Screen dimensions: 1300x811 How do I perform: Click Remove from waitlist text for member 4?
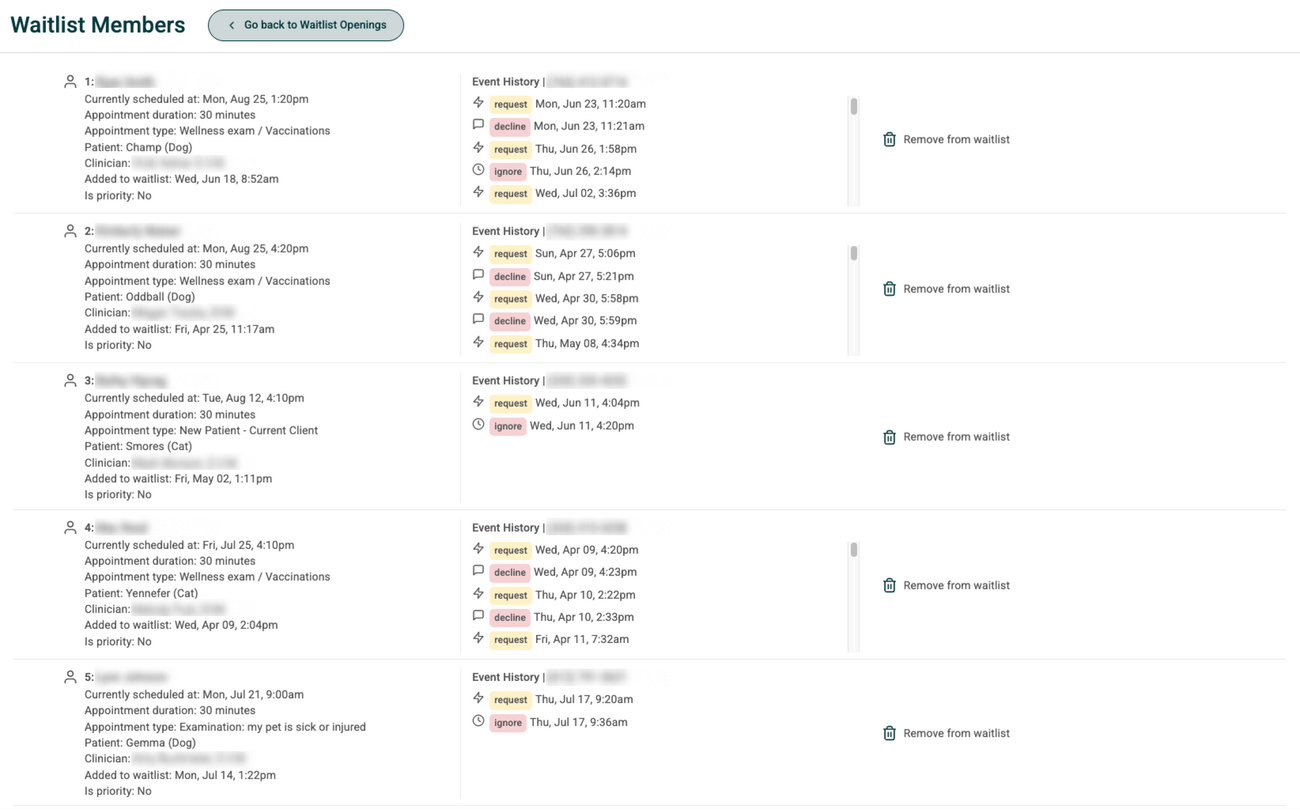click(956, 586)
